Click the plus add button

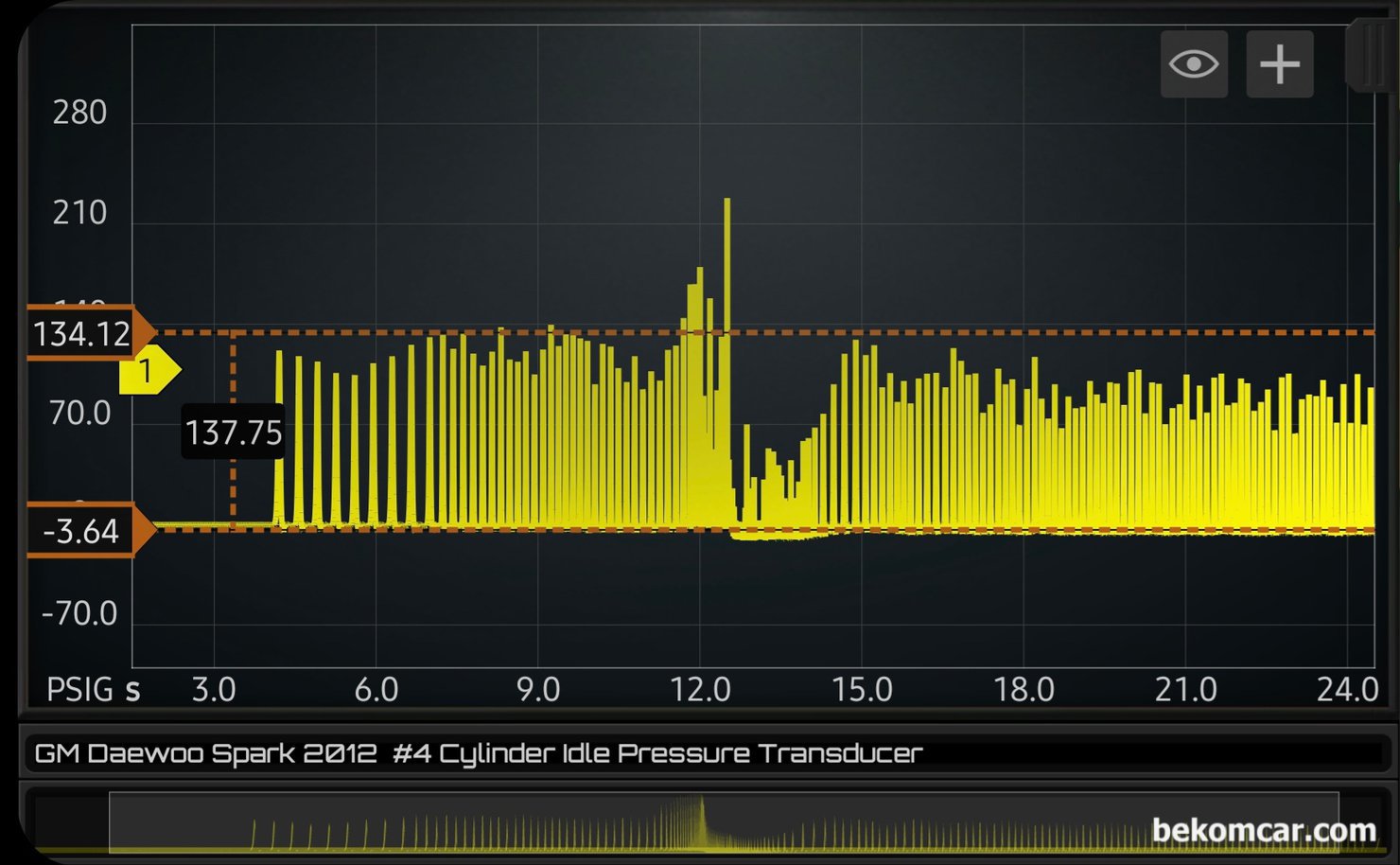point(1279,64)
